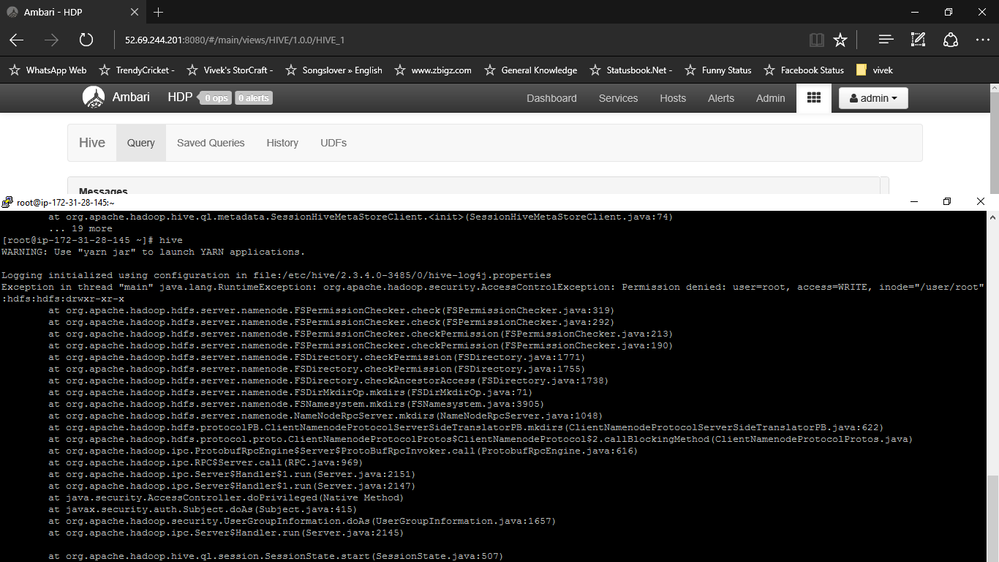Add page to favorites star
The image size is (999, 562).
click(x=840, y=40)
